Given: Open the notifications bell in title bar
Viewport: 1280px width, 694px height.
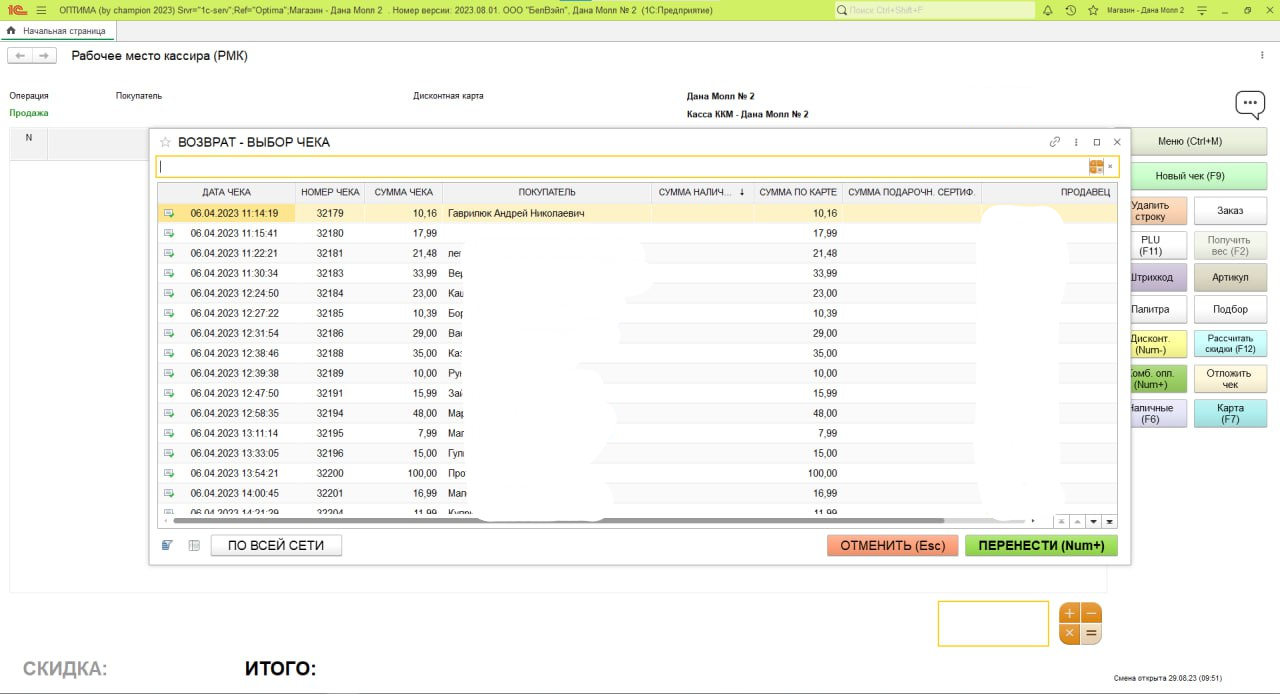Looking at the screenshot, I should pyautogui.click(x=1047, y=10).
